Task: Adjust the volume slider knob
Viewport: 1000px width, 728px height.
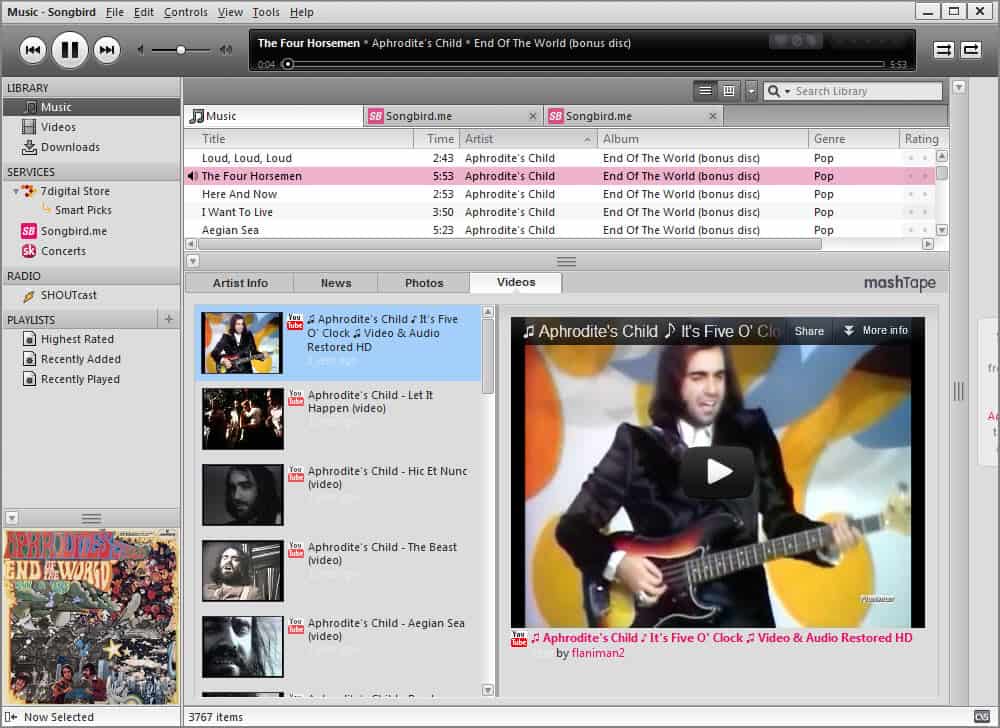Action: 181,50
